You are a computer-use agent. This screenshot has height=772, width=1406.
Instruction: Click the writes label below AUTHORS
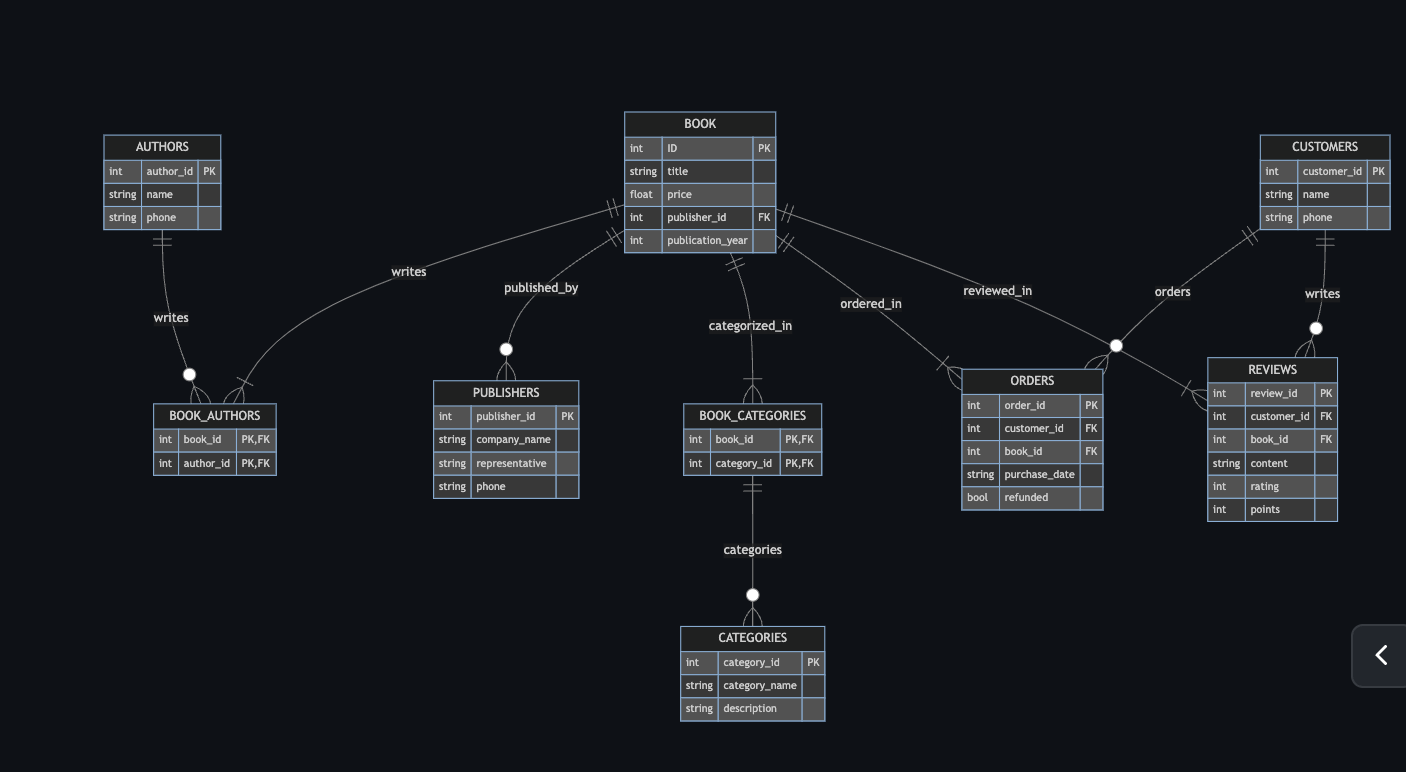171,318
